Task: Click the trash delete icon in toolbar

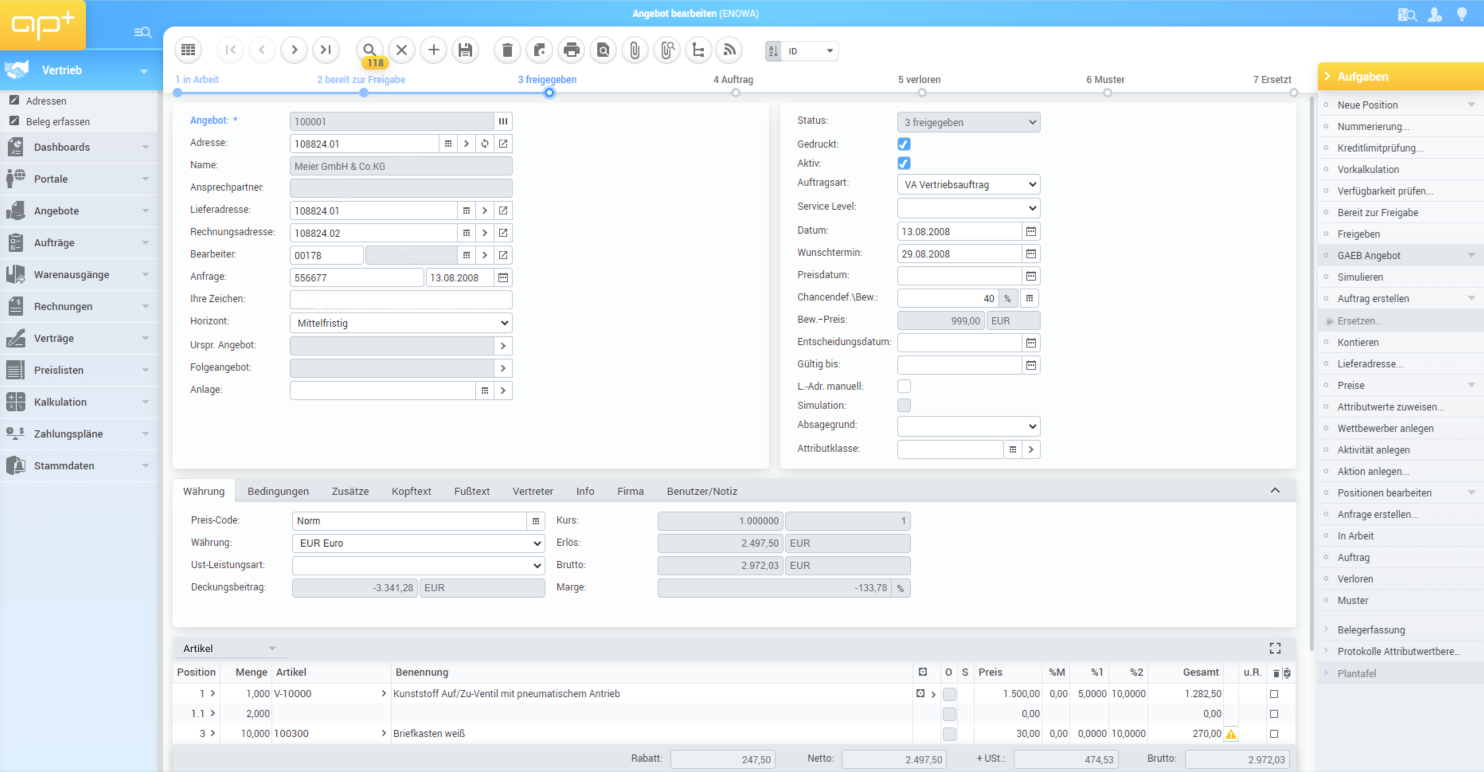Action: [x=507, y=50]
